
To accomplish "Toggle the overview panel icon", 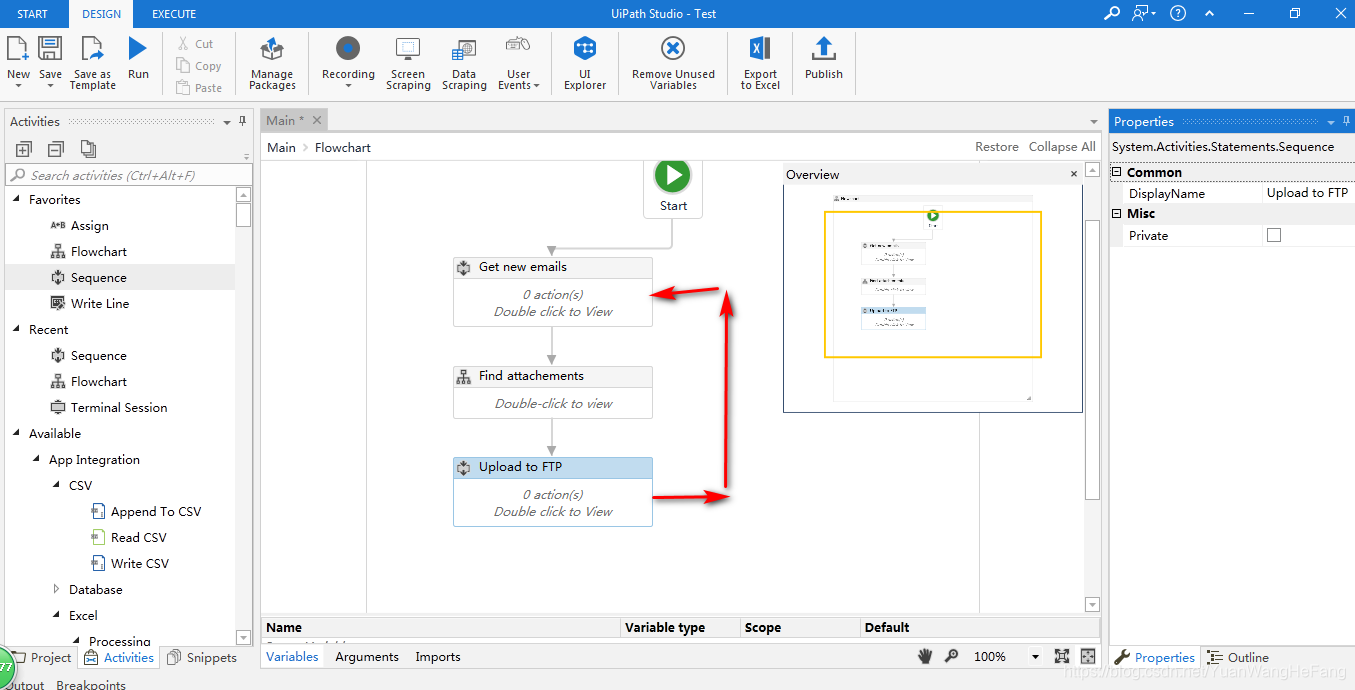I will click(1088, 657).
